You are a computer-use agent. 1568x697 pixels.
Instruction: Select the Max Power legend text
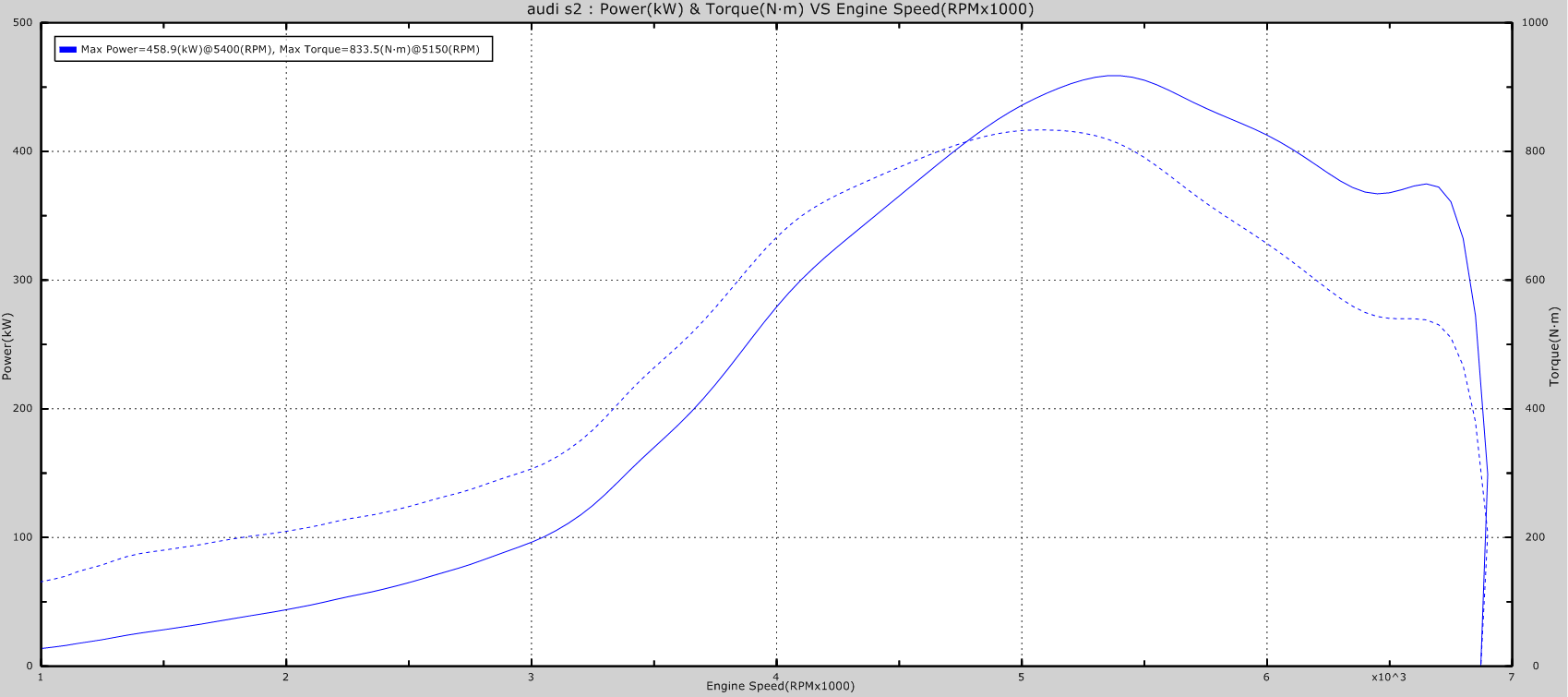point(280,50)
